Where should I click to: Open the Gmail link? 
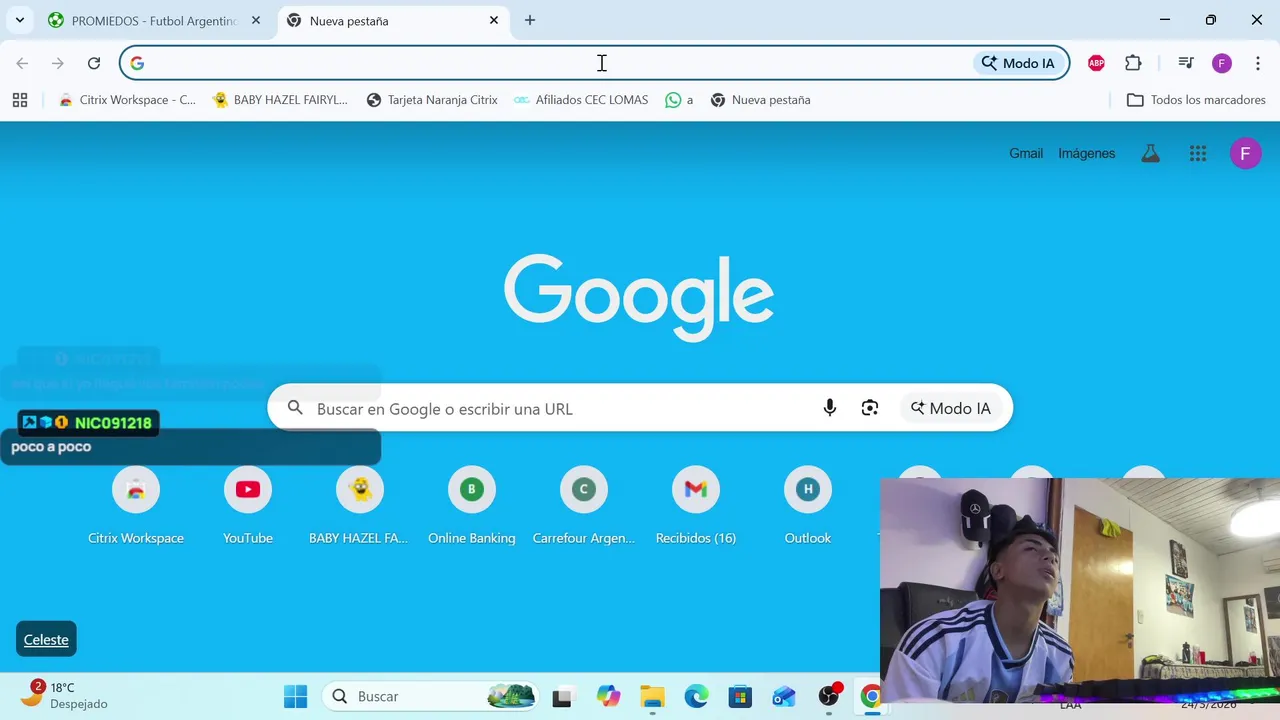click(x=1026, y=153)
